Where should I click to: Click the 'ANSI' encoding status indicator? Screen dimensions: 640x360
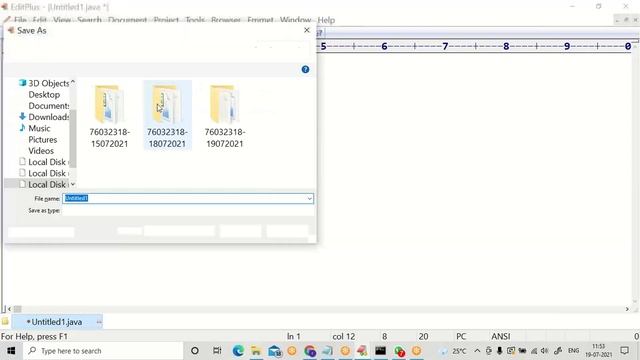[x=500, y=336]
